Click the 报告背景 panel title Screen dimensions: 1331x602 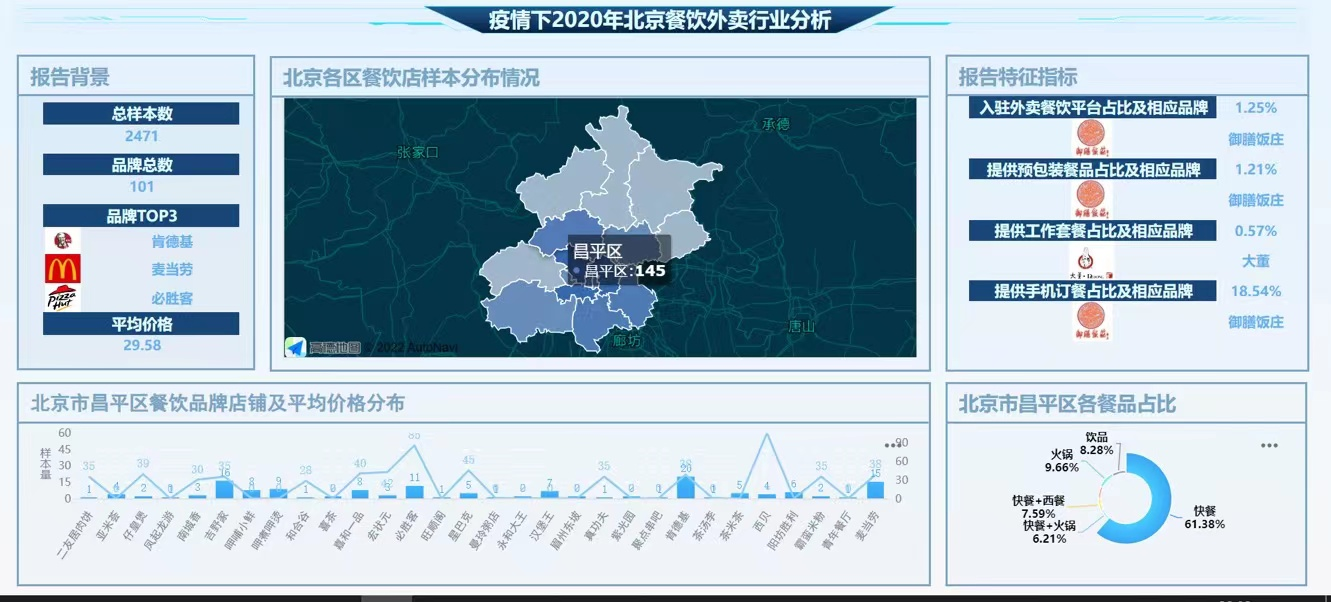click(x=70, y=77)
